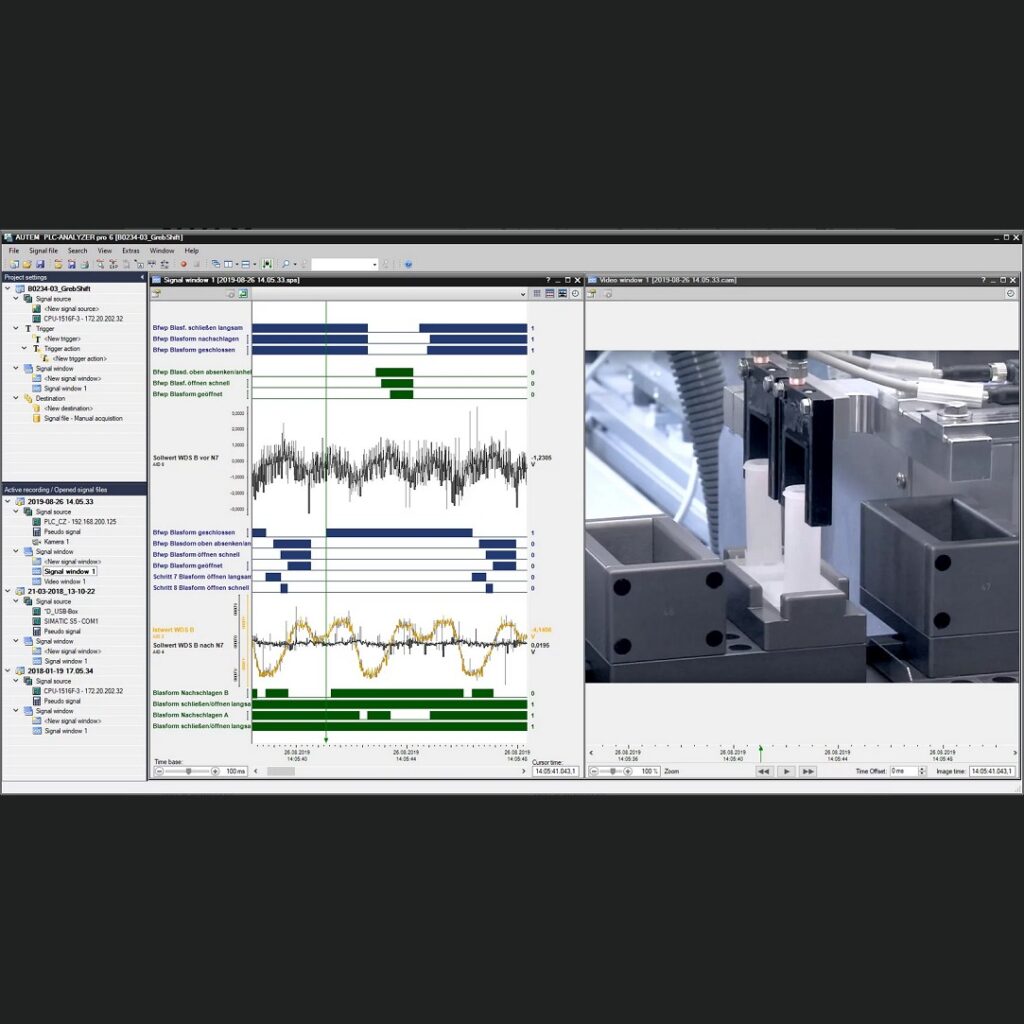Click the minus zoom-out icon in the Video window
Viewport: 1024px width, 1024px height.
[594, 771]
